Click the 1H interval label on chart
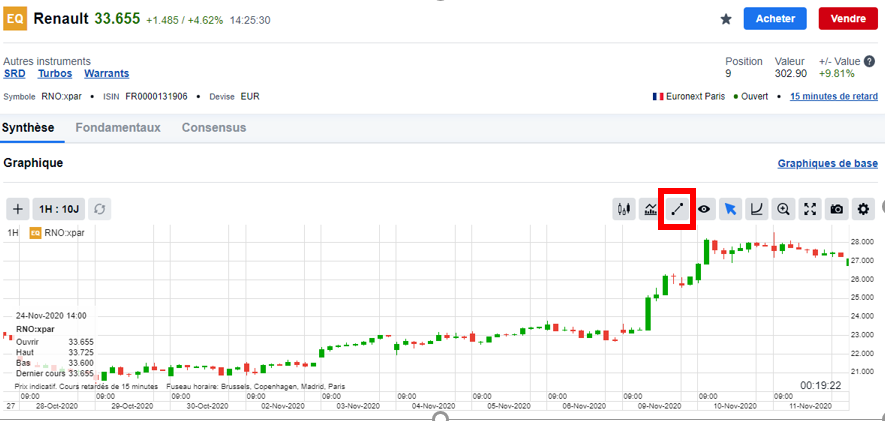This screenshot has width=885, height=421. pyautogui.click(x=12, y=232)
